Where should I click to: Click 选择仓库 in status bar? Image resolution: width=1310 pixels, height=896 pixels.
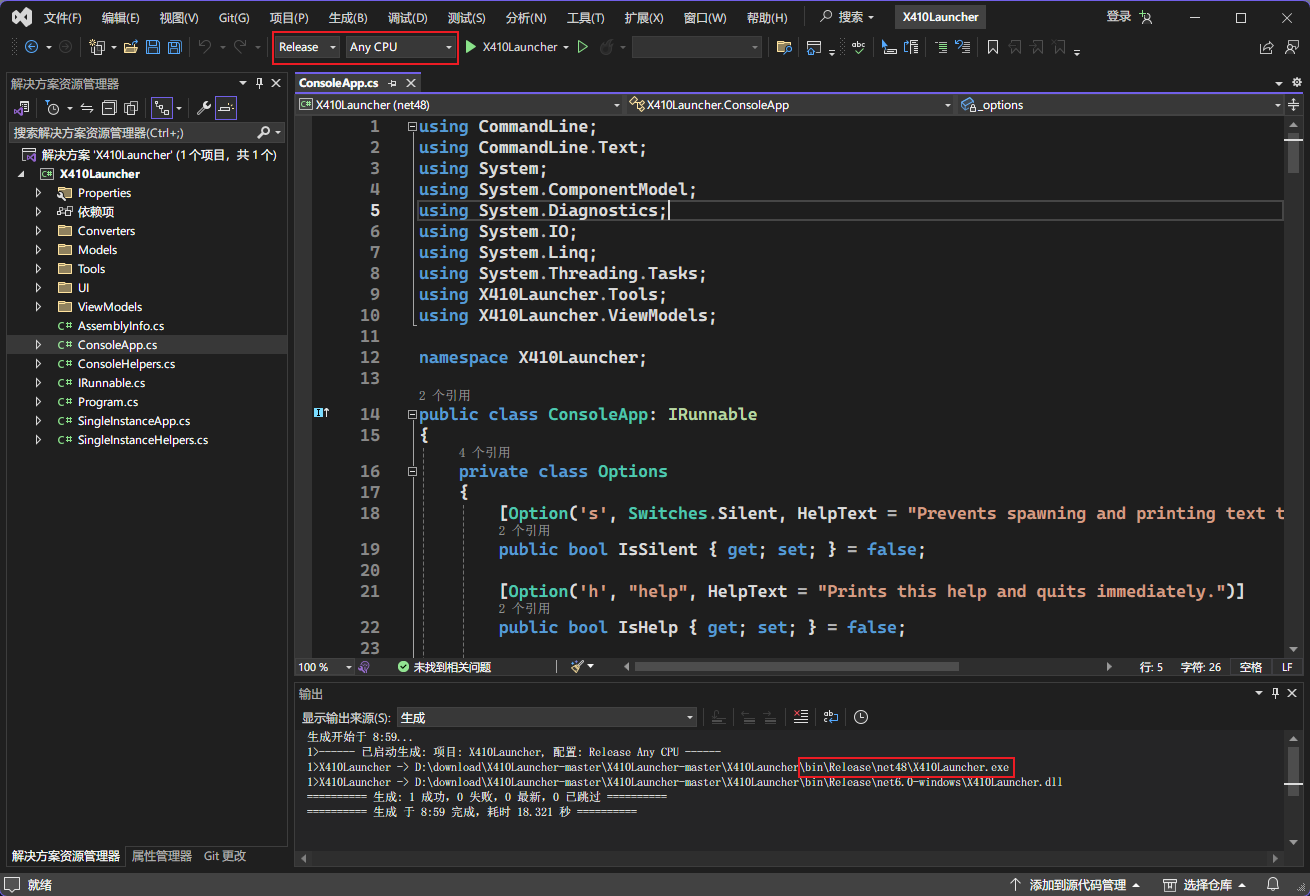1206,885
